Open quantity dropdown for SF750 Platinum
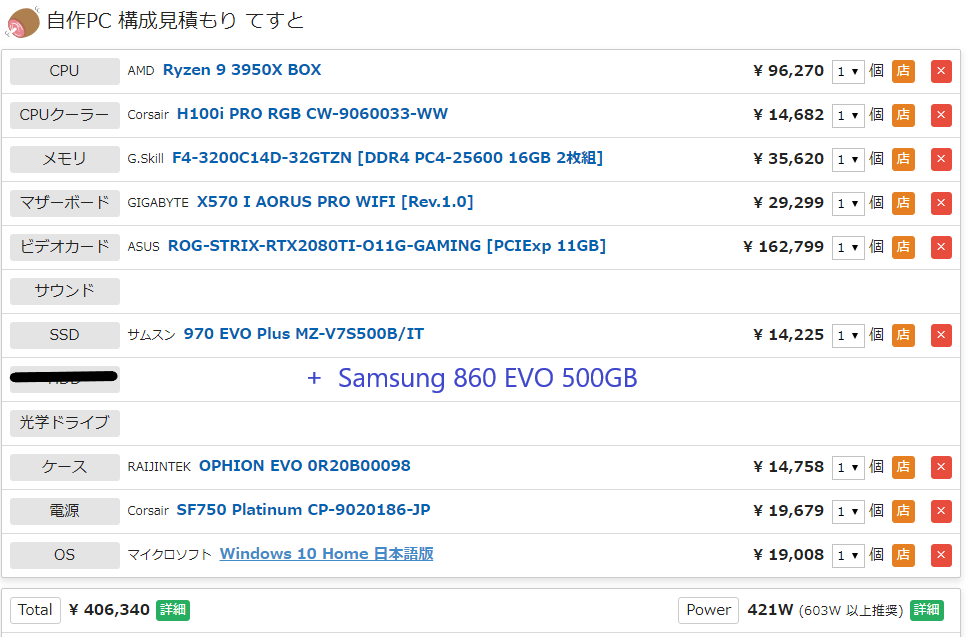This screenshot has height=637, width=969. (848, 512)
